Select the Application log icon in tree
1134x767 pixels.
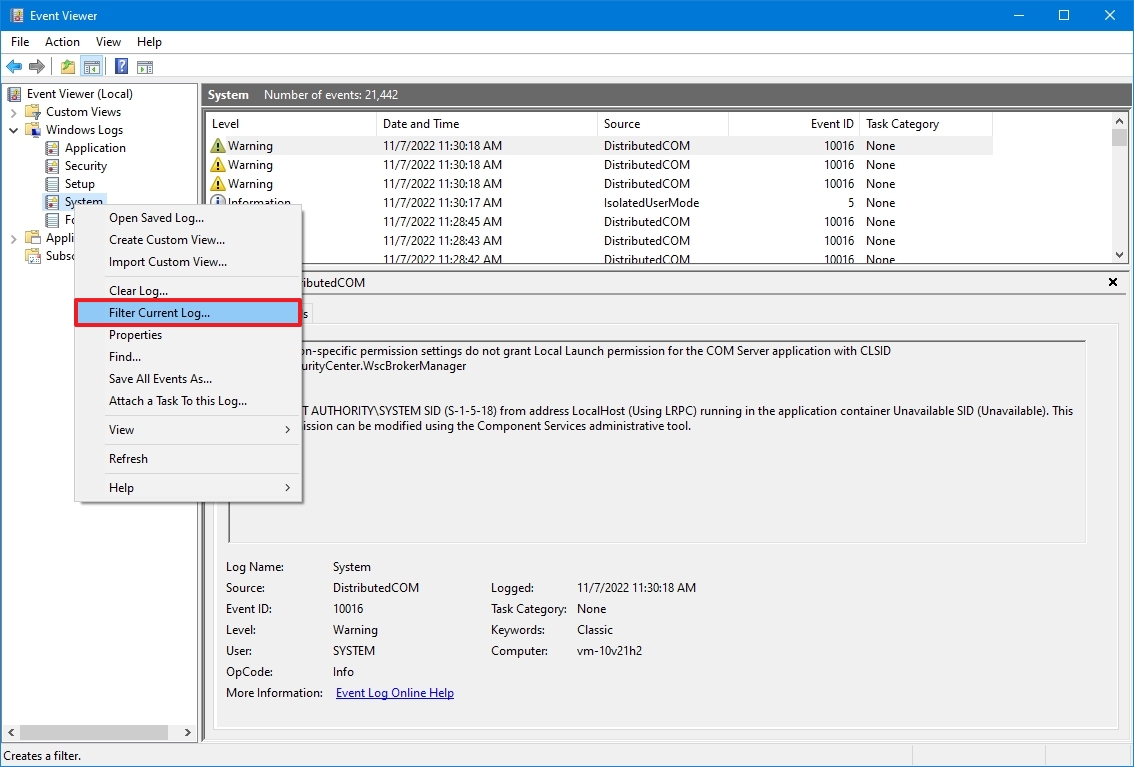(53, 148)
